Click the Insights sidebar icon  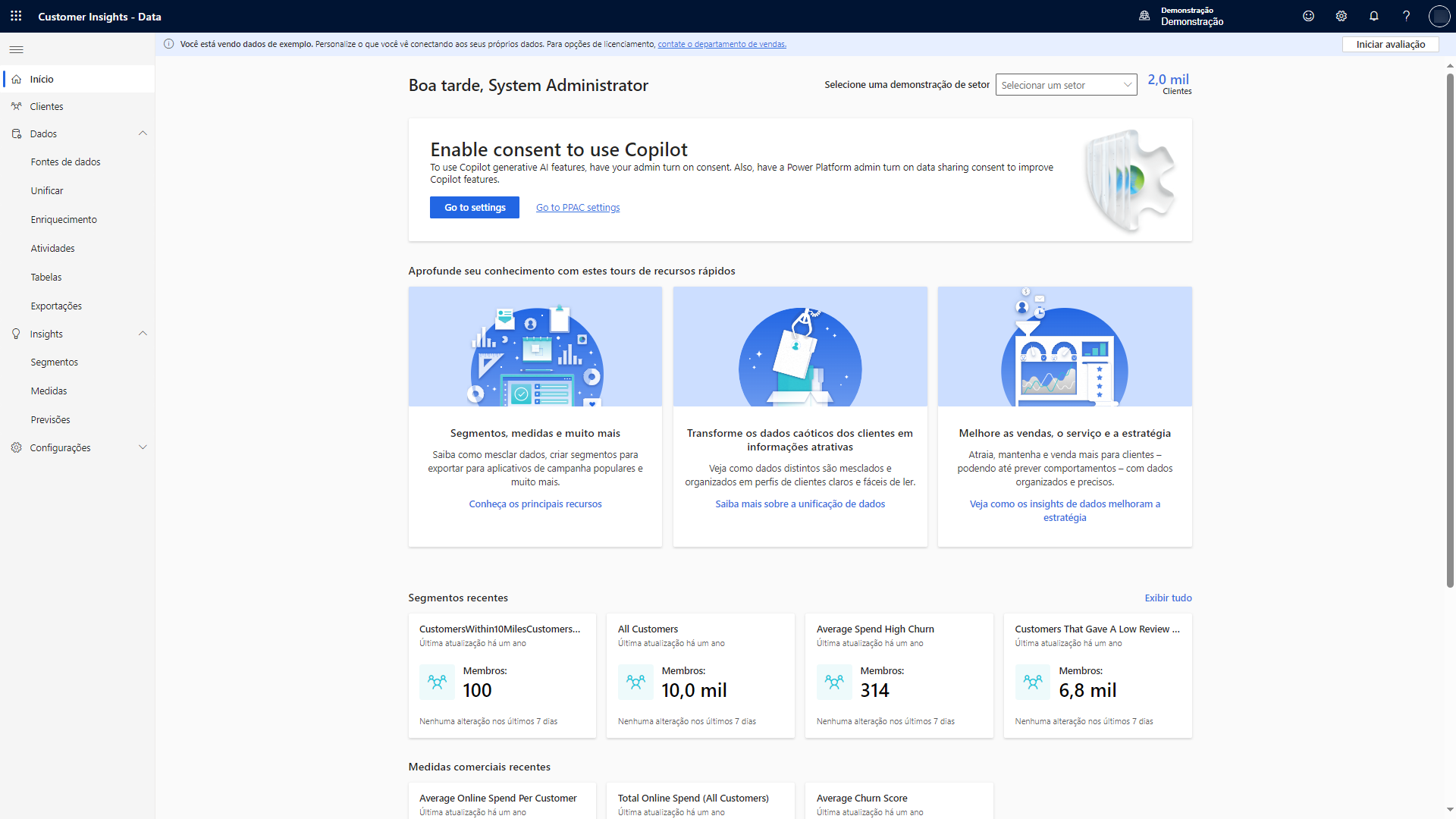click(x=16, y=333)
